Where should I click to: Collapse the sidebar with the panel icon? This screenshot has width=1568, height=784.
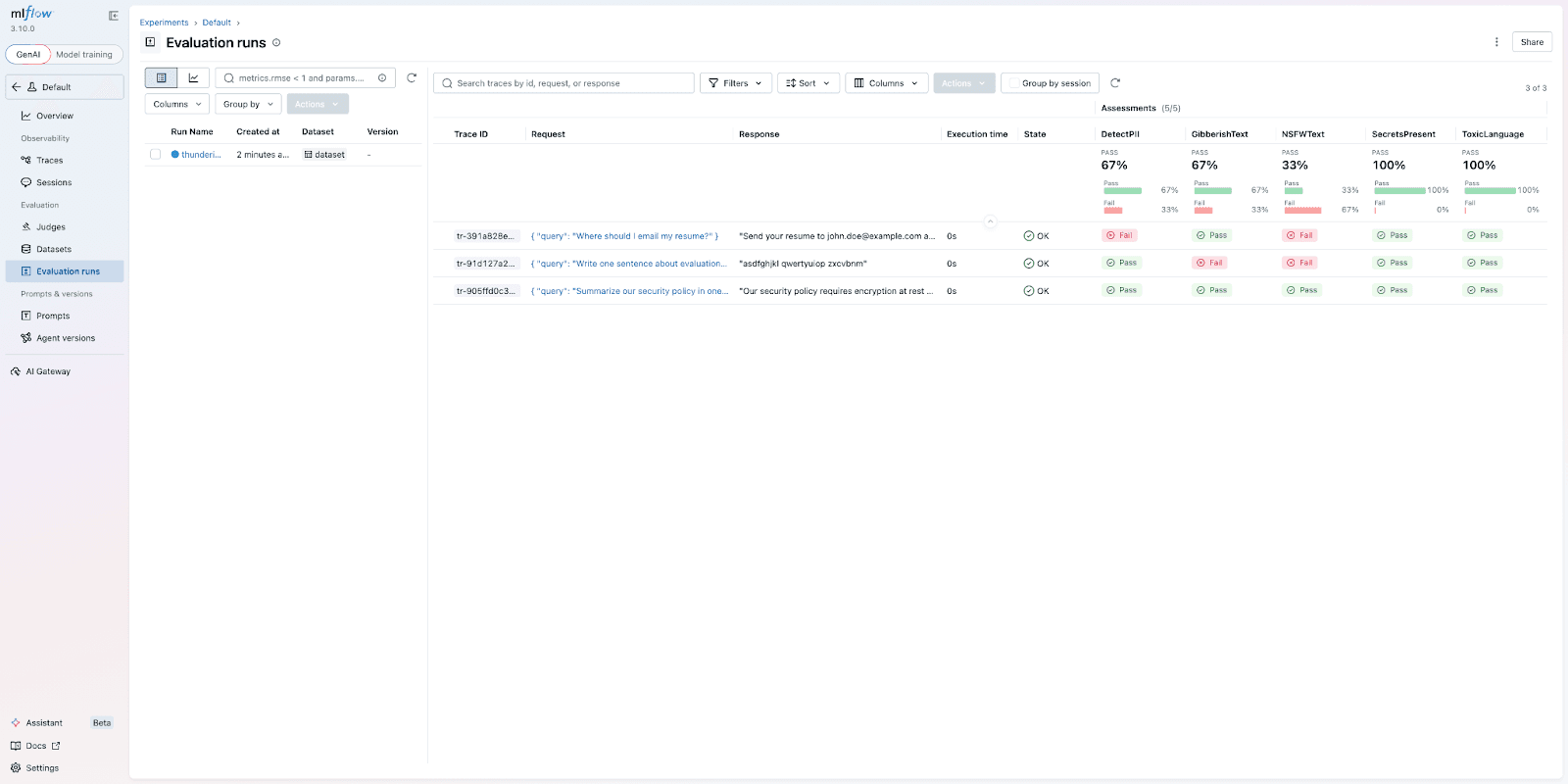point(114,16)
